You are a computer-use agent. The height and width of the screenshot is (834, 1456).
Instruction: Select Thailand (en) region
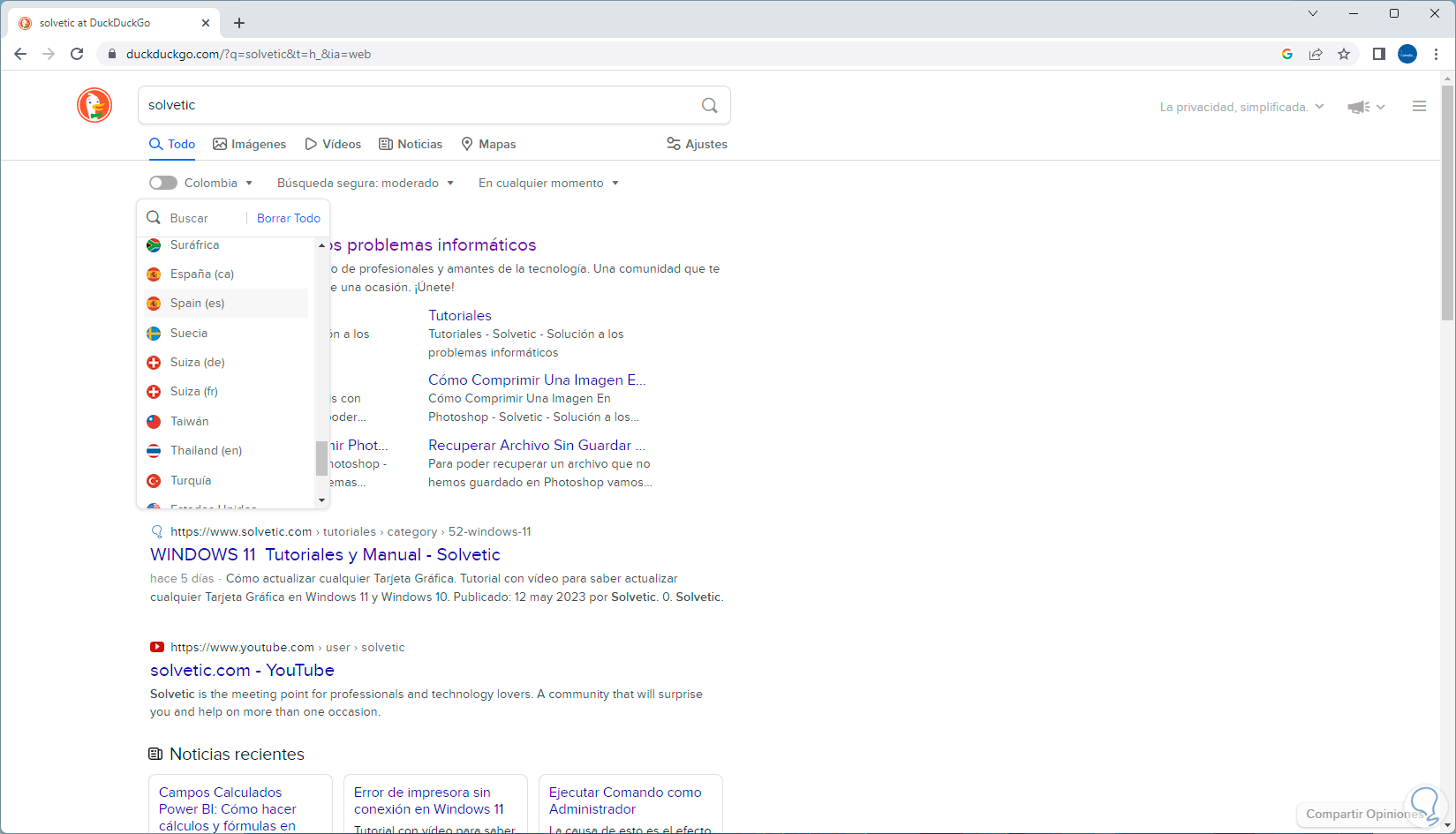(226, 451)
